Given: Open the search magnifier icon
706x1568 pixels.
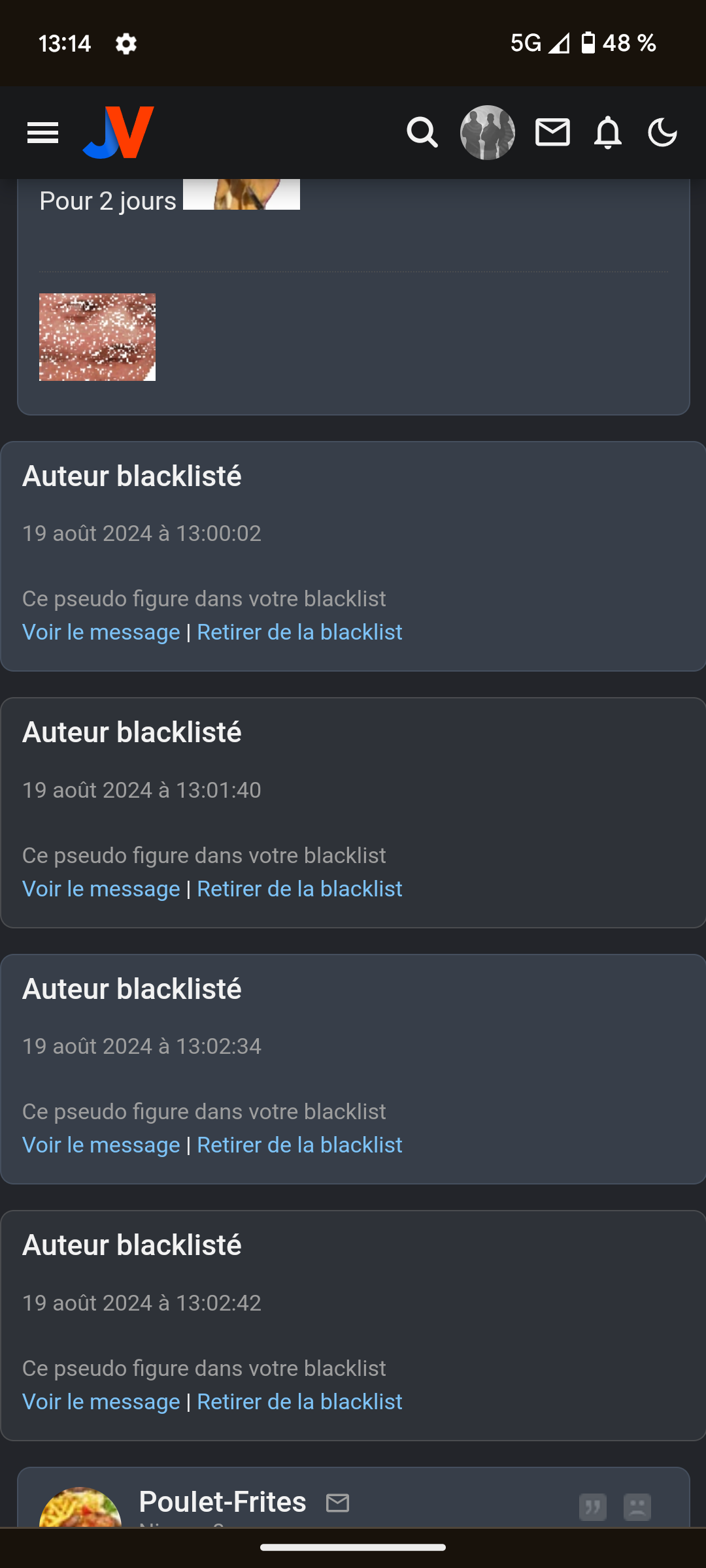Looking at the screenshot, I should tap(422, 133).
